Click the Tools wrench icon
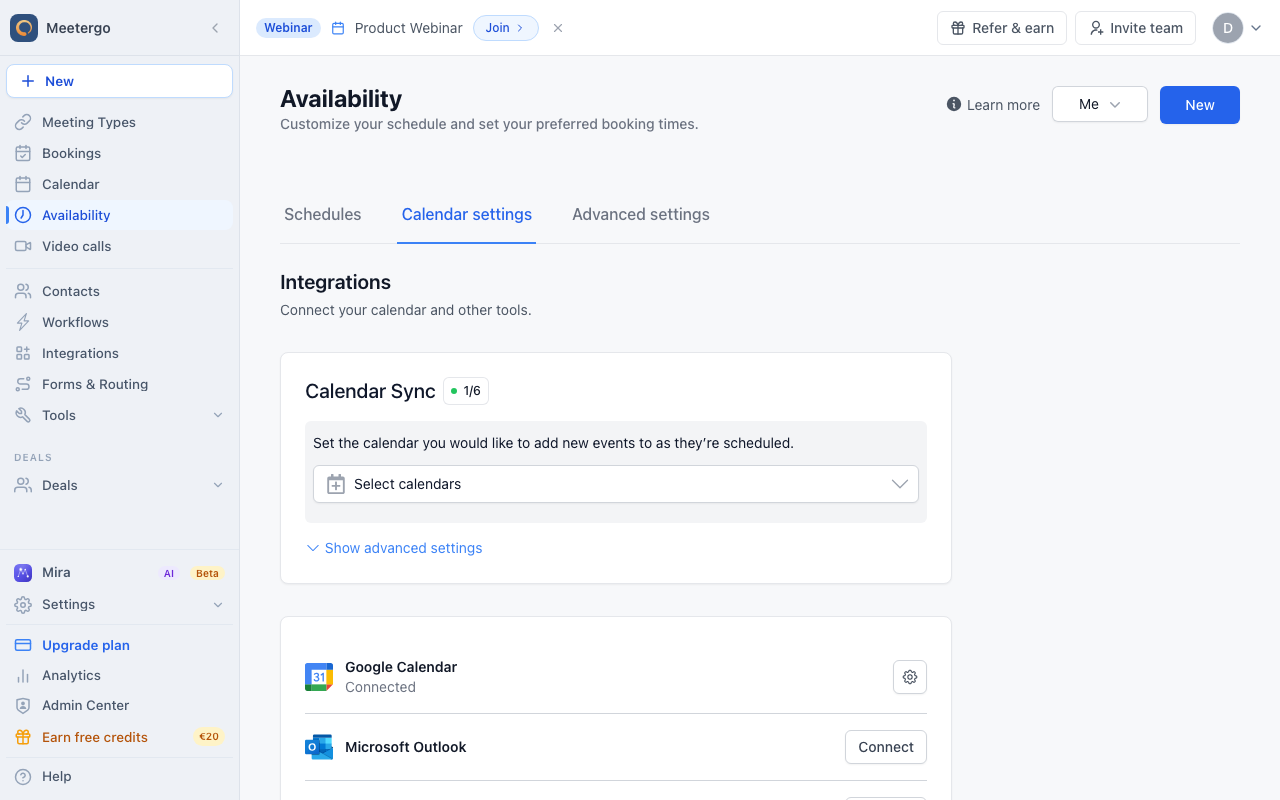Screen dimensions: 1280x800 click(23, 415)
